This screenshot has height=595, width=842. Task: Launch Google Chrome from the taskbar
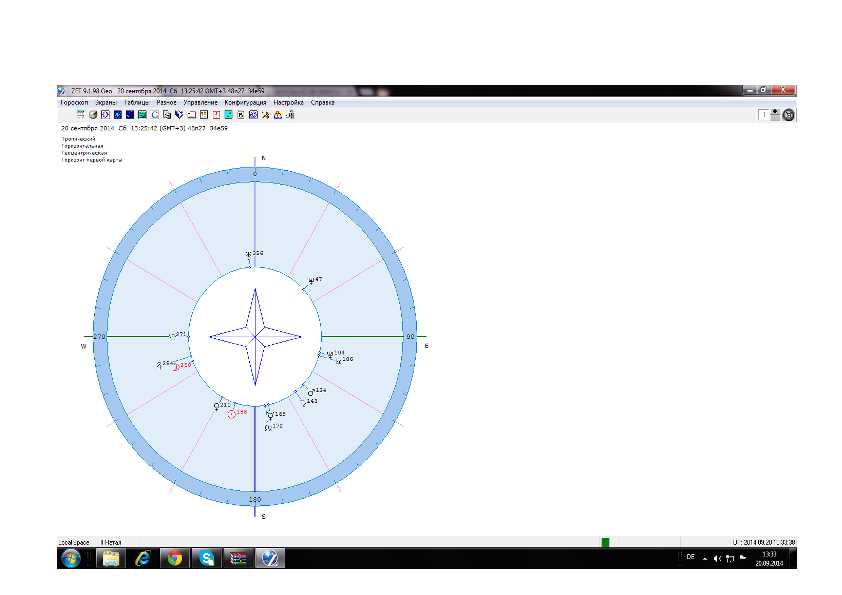coord(173,559)
